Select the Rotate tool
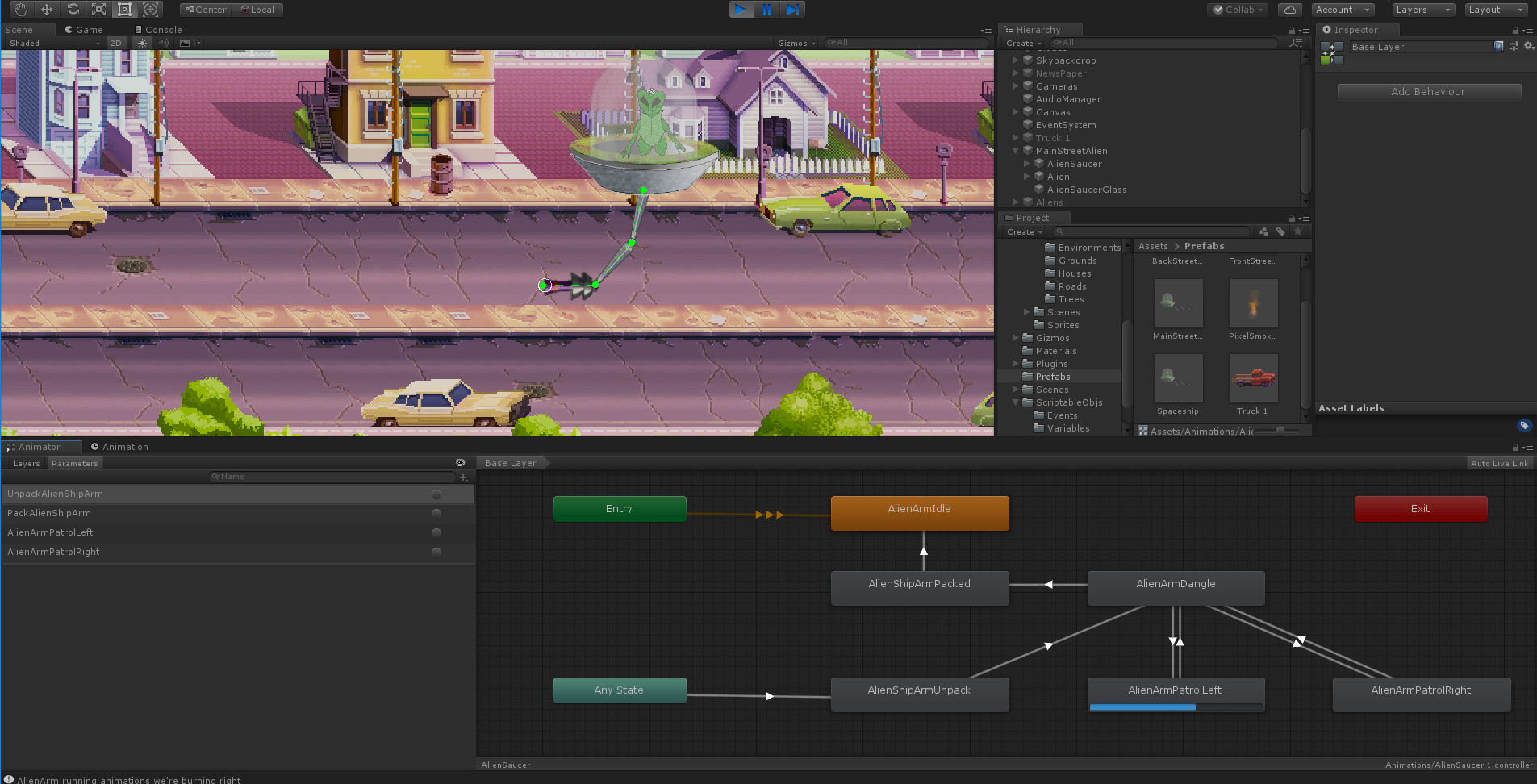The image size is (1537, 784). tap(73, 10)
